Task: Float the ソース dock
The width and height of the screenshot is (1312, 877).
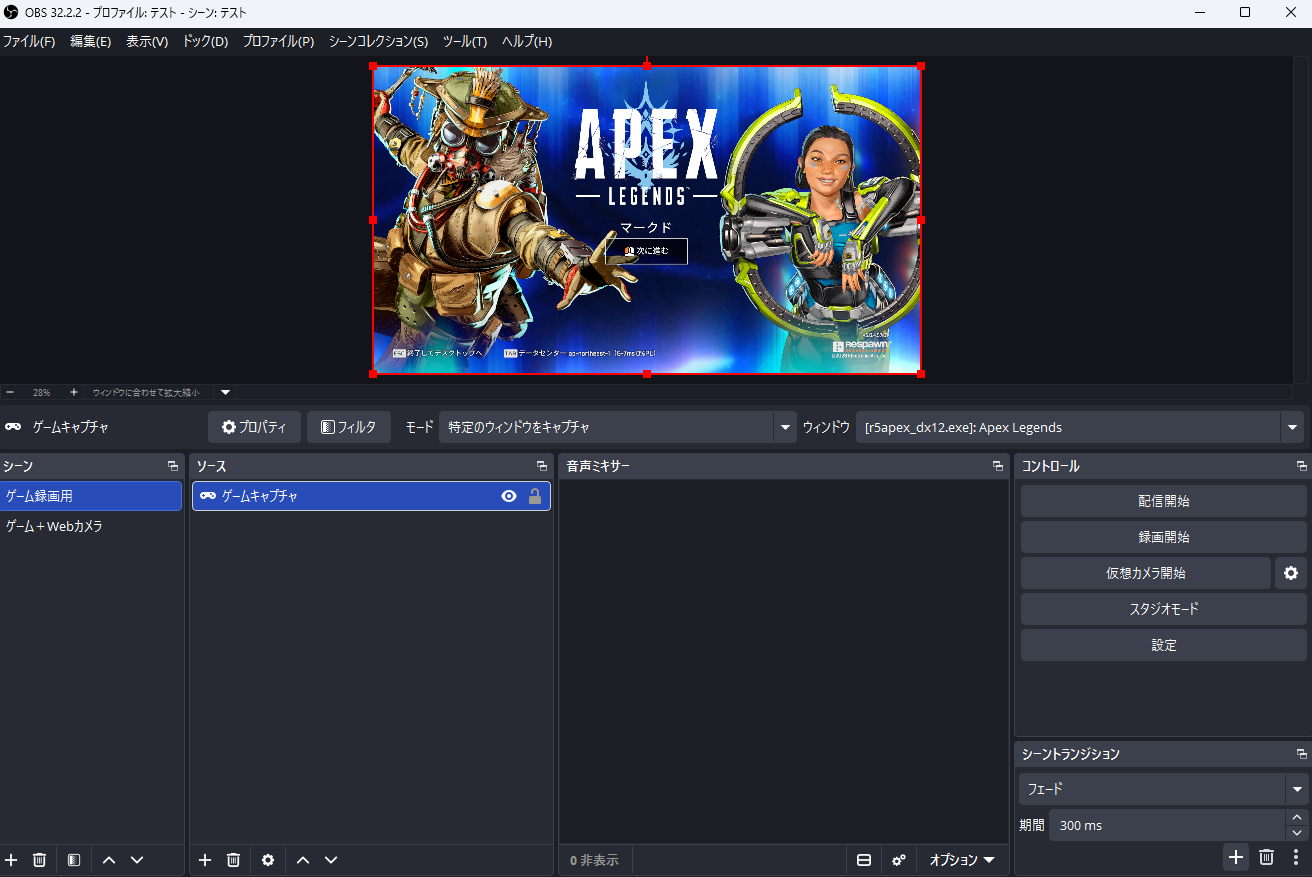Action: point(542,466)
